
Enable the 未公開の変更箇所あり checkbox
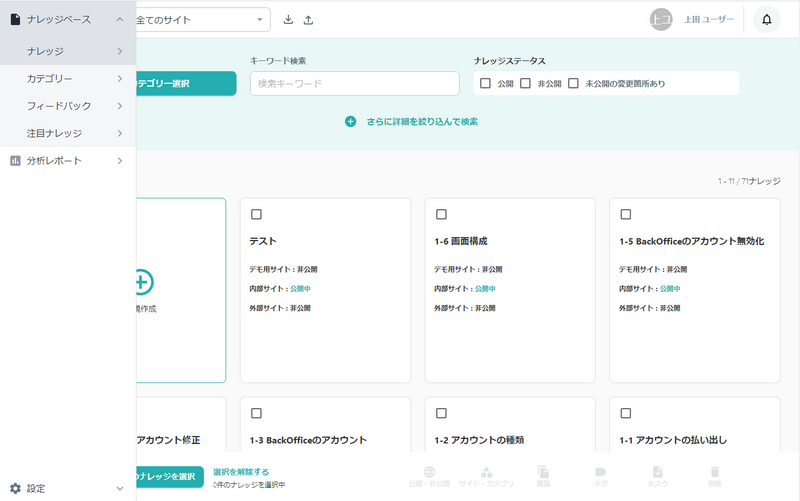[573, 84]
